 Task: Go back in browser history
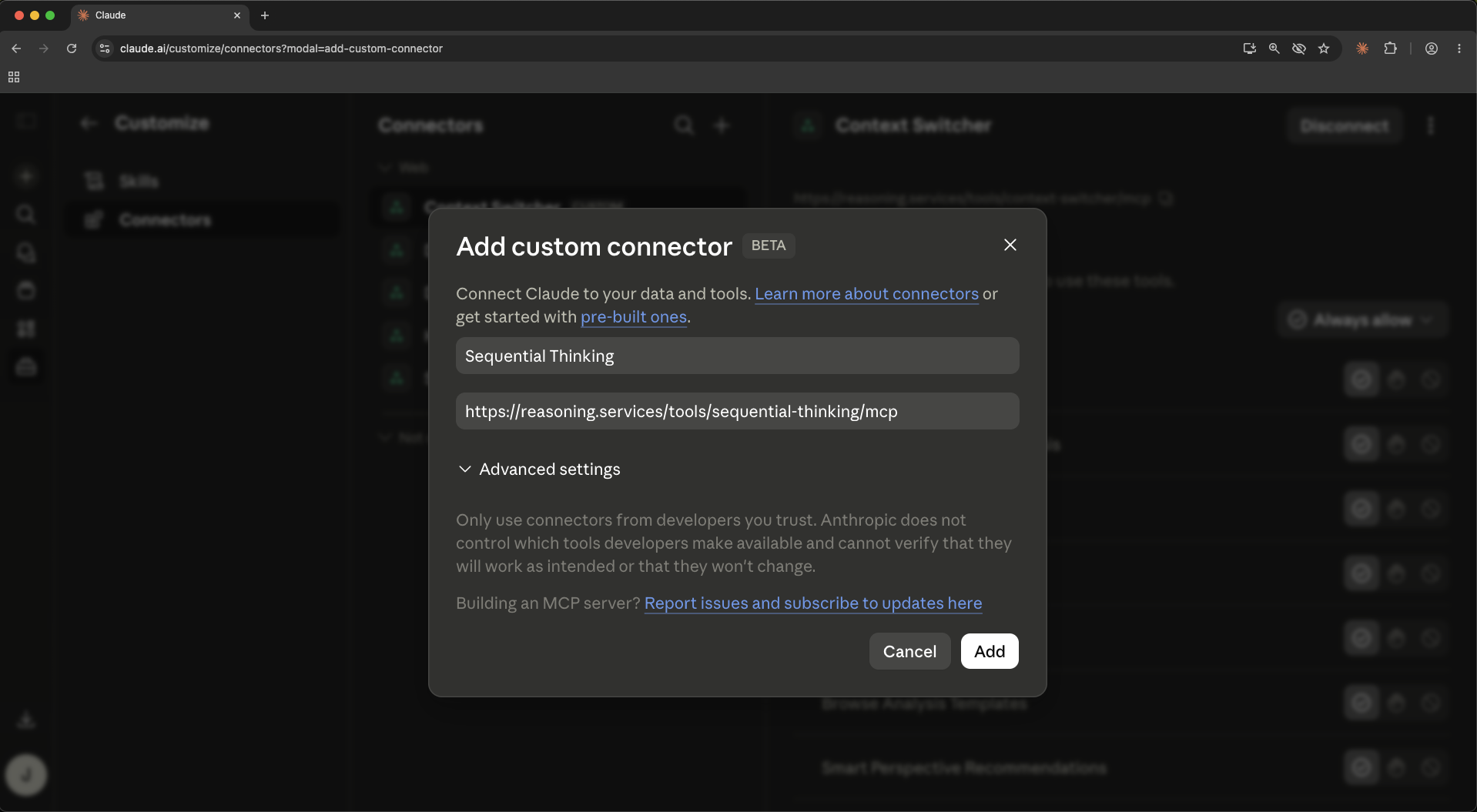pyautogui.click(x=16, y=48)
